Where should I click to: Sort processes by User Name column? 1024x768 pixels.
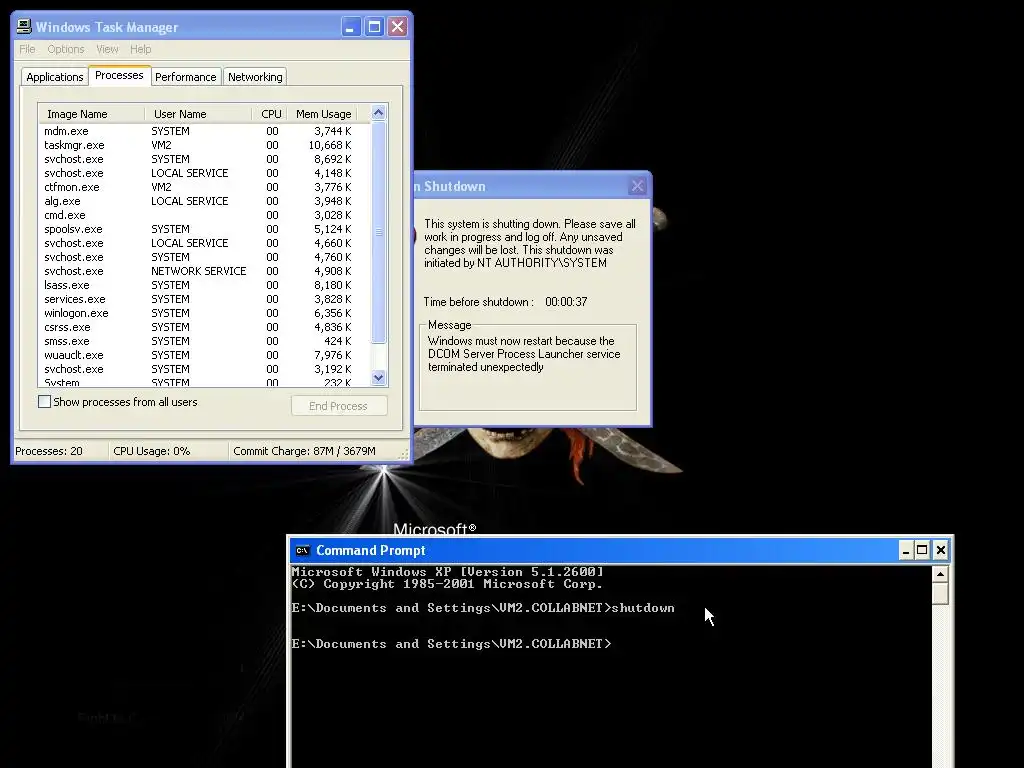(198, 114)
